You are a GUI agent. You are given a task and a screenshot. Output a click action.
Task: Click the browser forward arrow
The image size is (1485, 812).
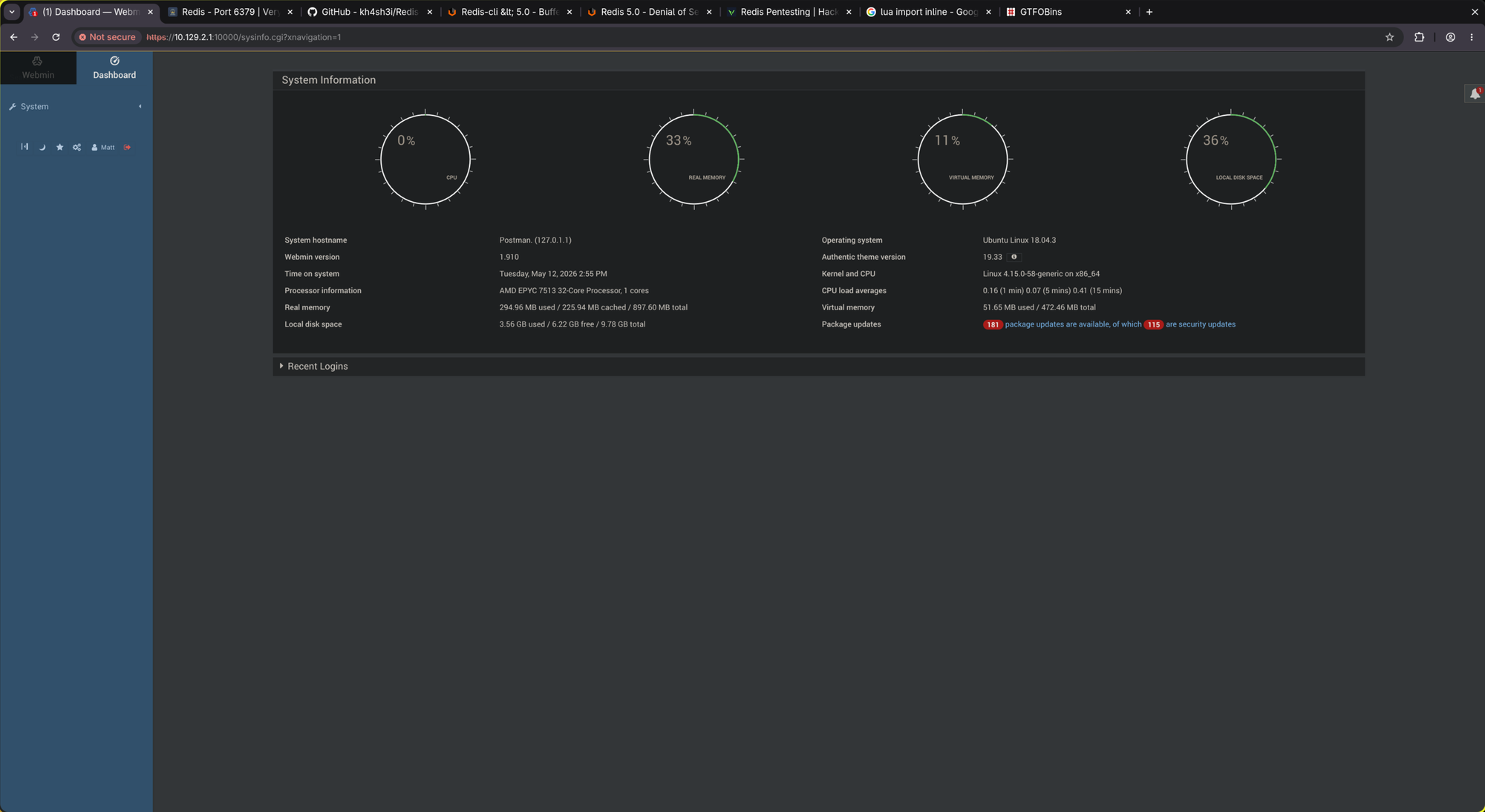(x=35, y=37)
